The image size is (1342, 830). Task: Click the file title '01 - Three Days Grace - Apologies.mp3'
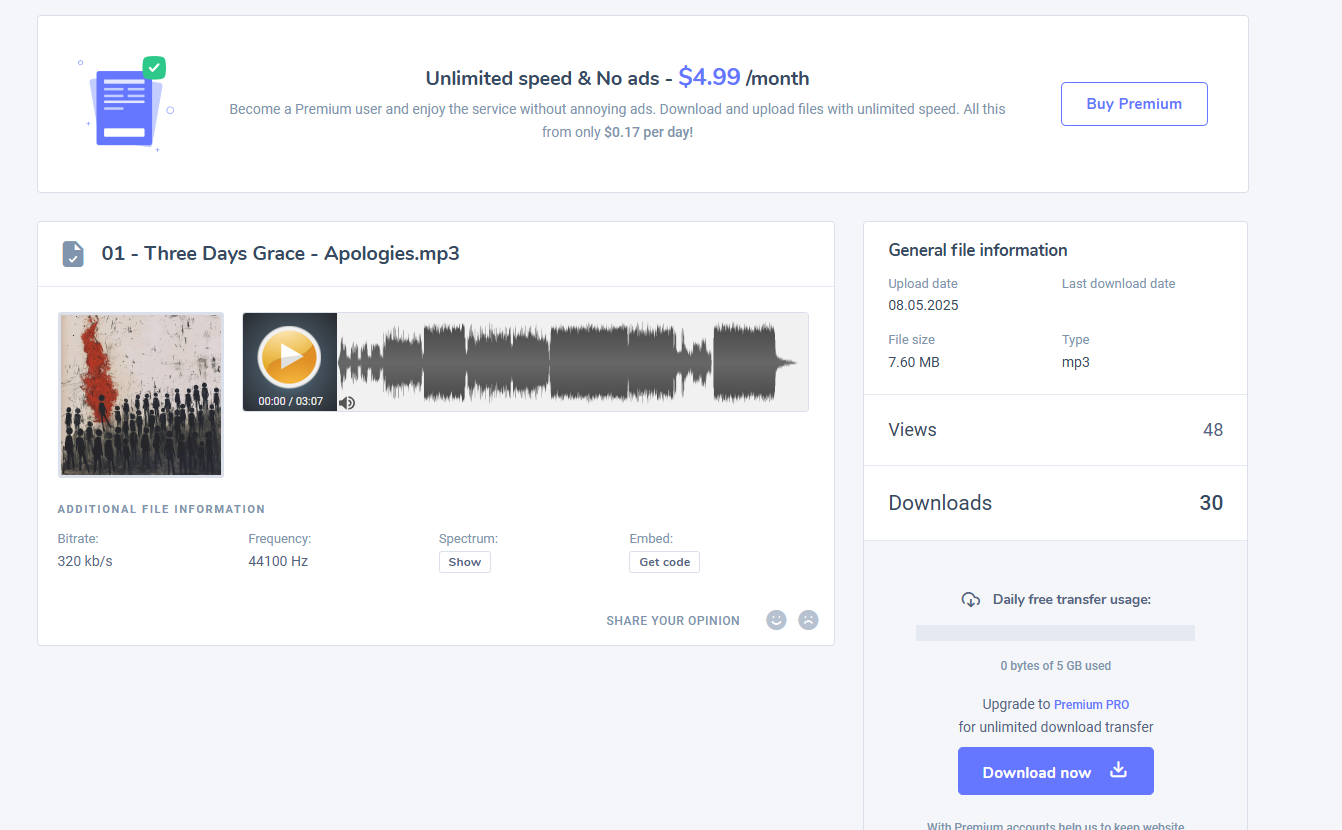pos(281,253)
